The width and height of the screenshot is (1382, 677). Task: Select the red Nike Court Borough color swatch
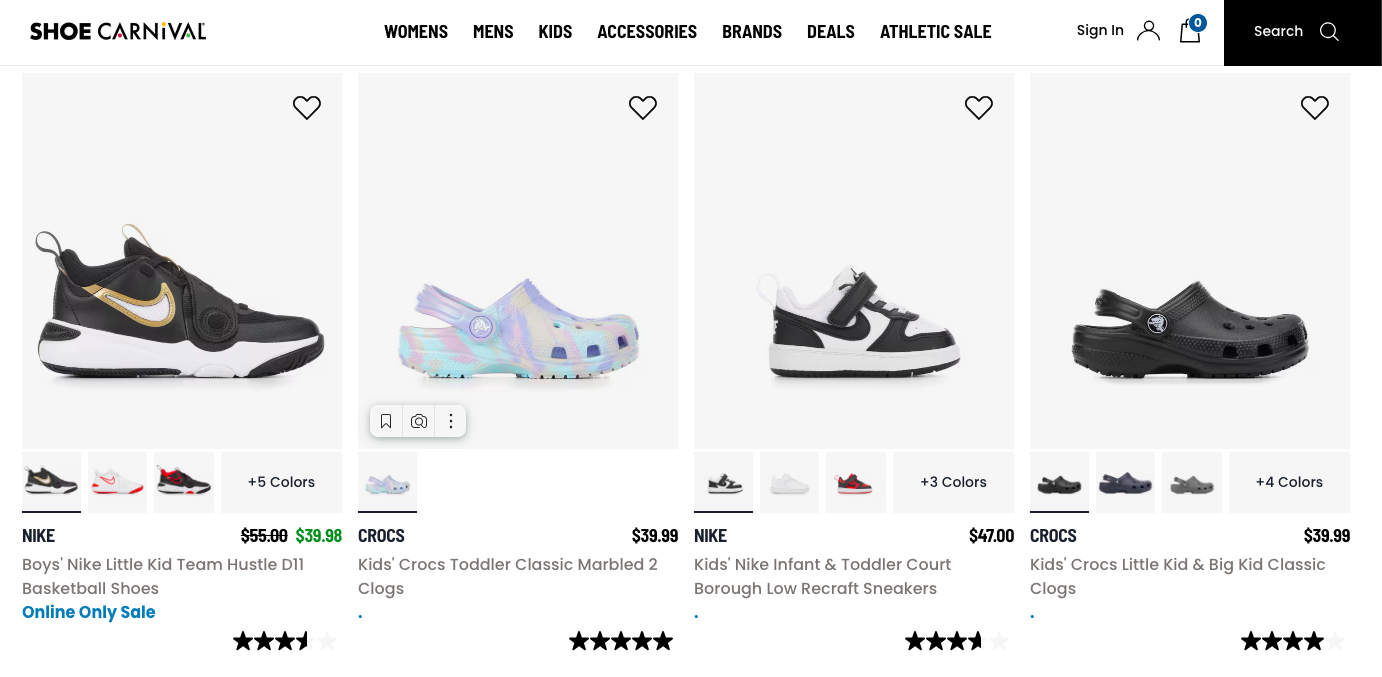click(x=856, y=483)
